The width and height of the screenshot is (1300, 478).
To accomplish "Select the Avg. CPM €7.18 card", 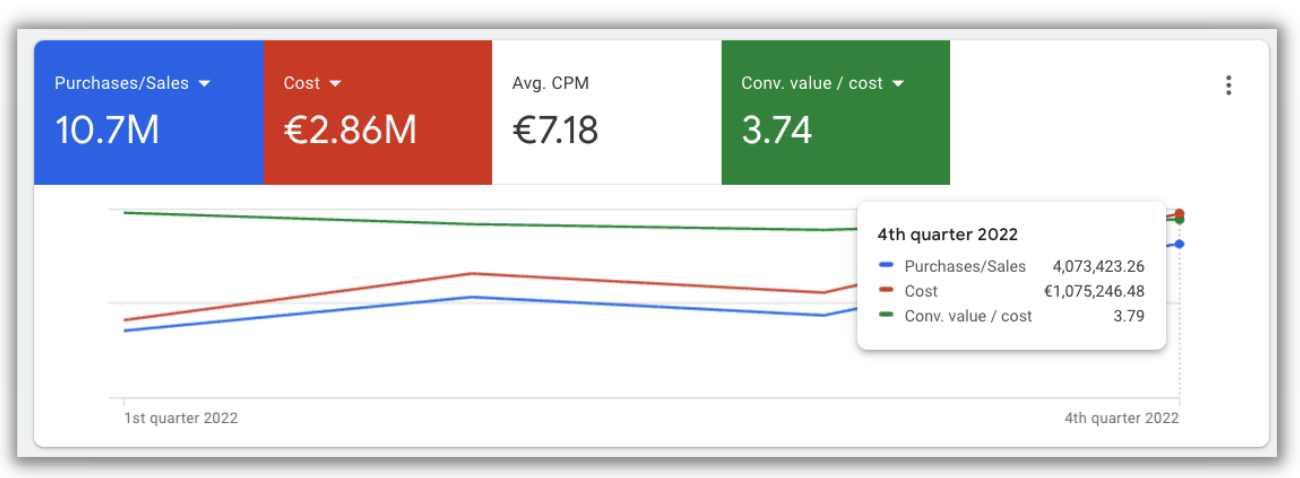I will [607, 113].
